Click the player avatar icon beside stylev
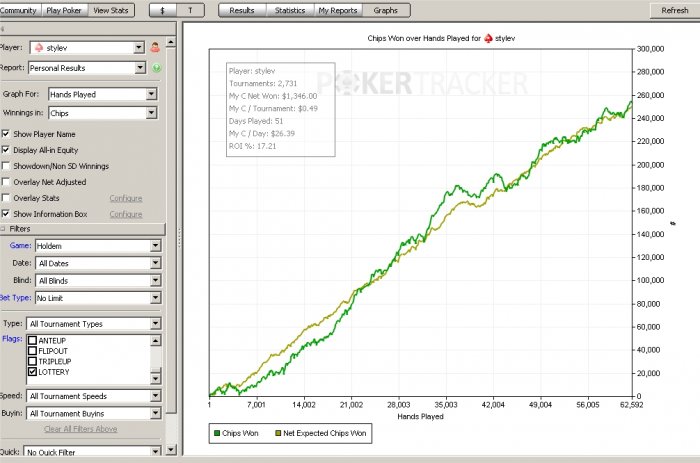 point(155,47)
